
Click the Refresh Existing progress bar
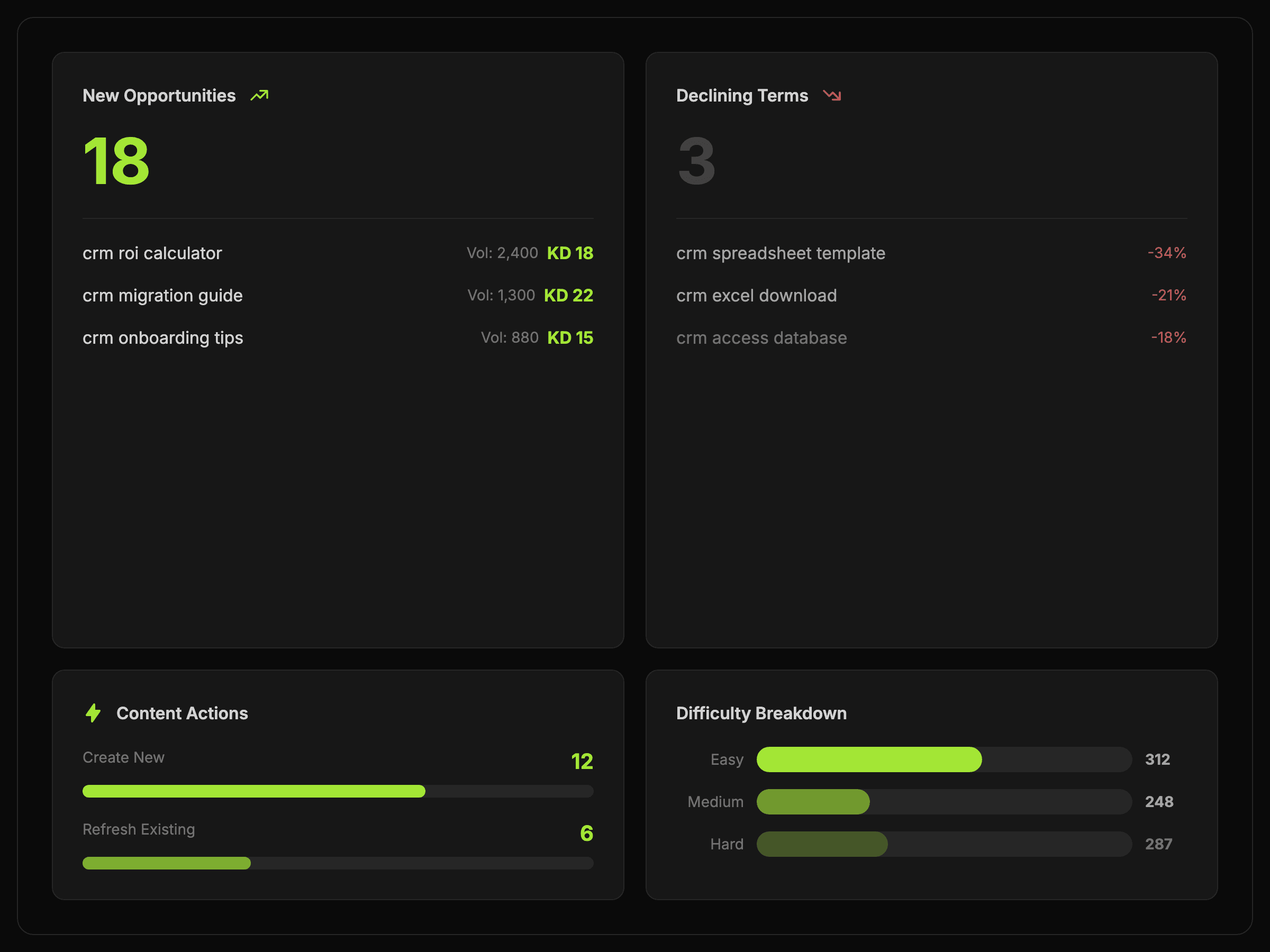coord(338,863)
